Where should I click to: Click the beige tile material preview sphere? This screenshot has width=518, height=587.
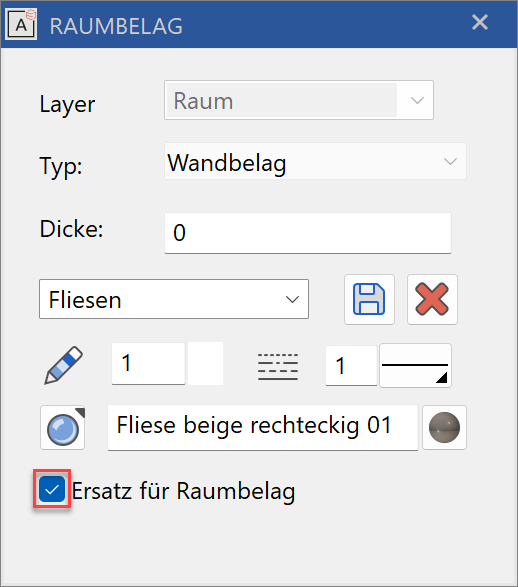pos(444,428)
